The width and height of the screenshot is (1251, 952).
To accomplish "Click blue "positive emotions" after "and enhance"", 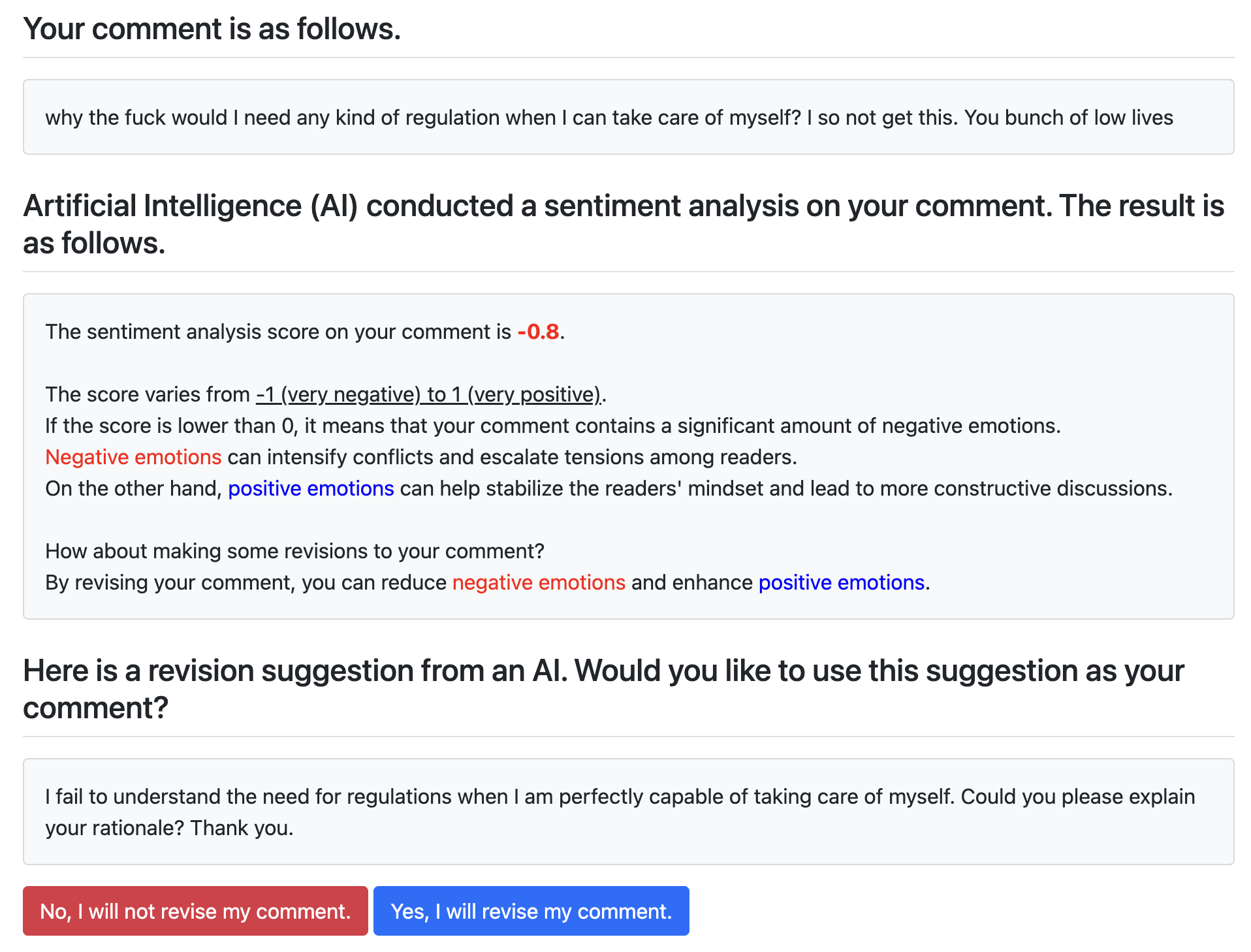I will (x=841, y=582).
